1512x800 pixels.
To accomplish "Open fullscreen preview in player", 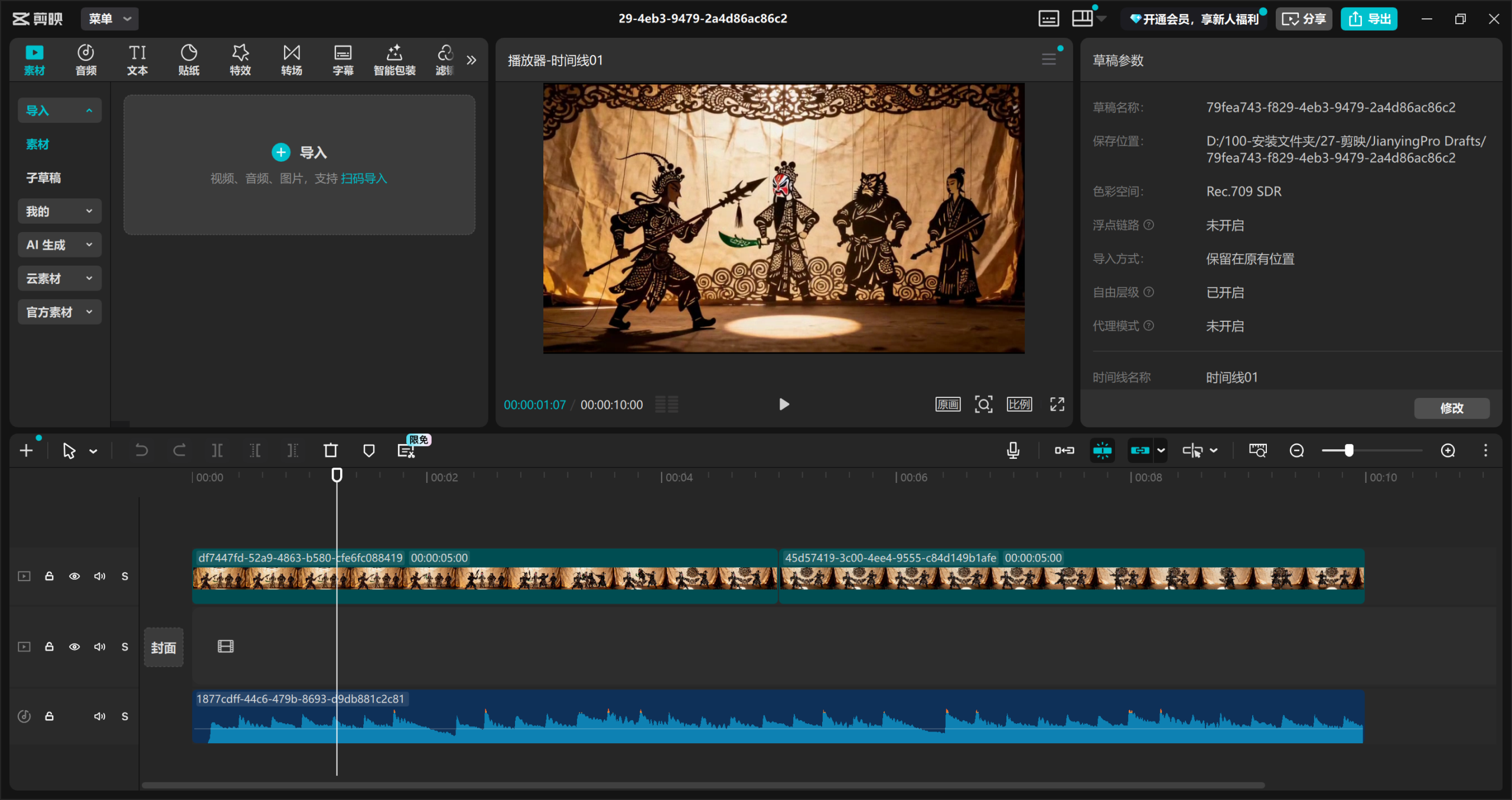I will click(x=1057, y=404).
